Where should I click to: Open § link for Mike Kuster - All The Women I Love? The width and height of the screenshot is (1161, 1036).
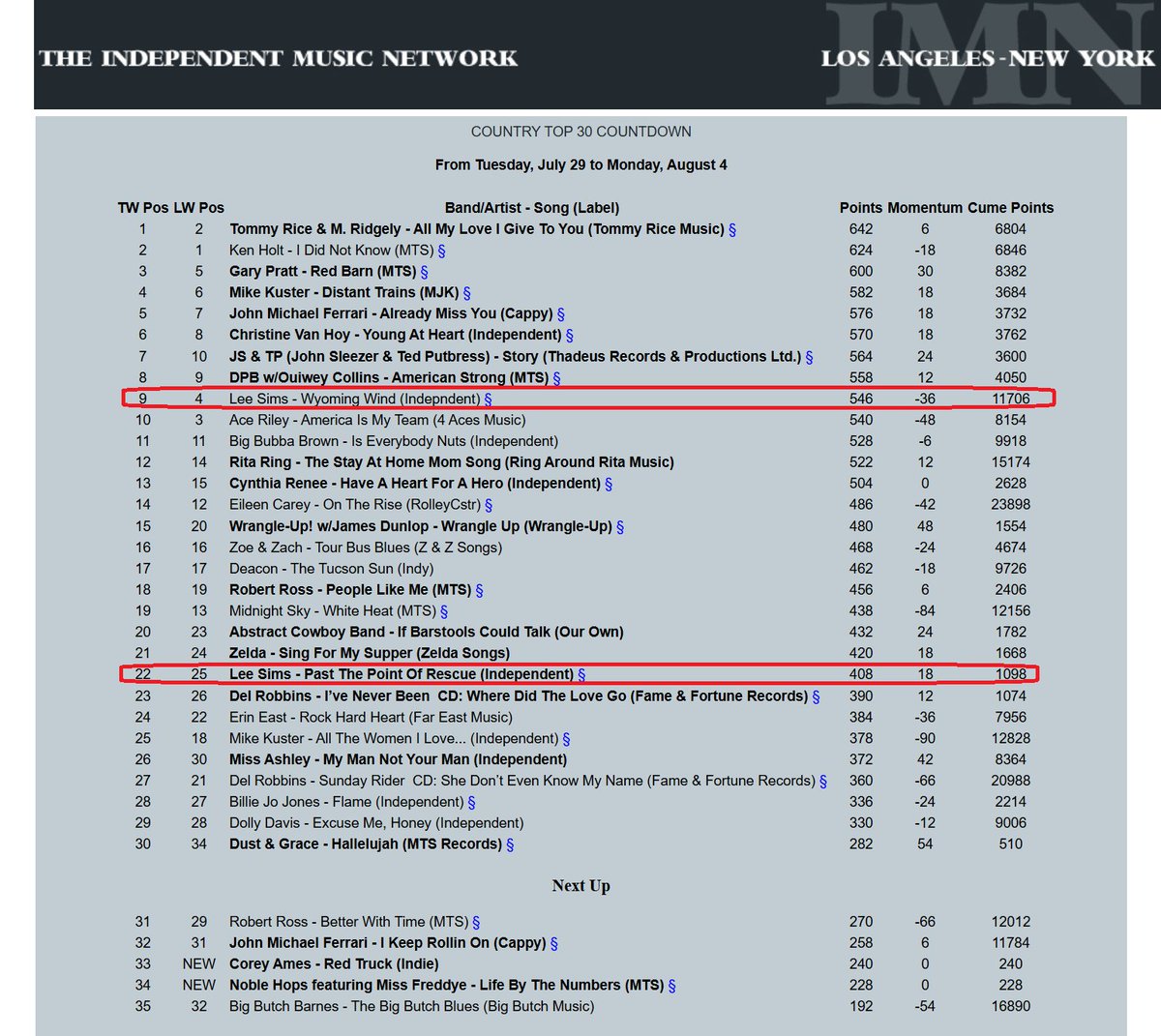coord(566,738)
